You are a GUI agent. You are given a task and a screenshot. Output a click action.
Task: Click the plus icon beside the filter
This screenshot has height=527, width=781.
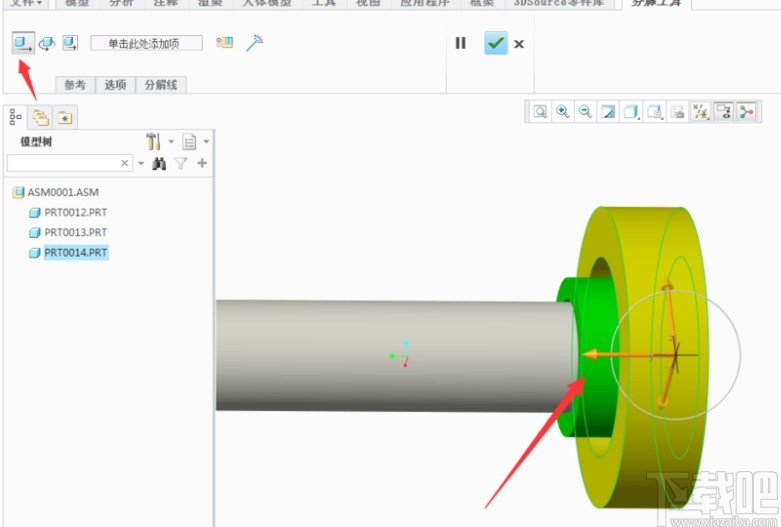click(202, 163)
